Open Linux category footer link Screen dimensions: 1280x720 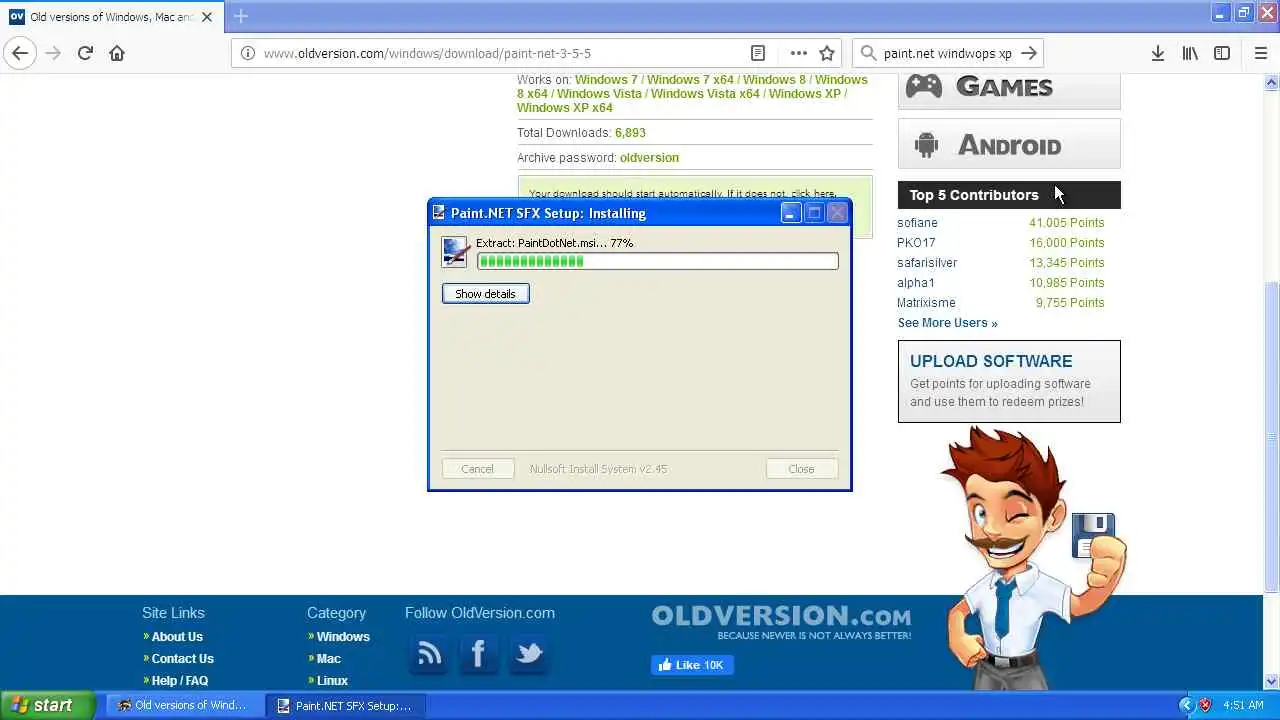332,681
